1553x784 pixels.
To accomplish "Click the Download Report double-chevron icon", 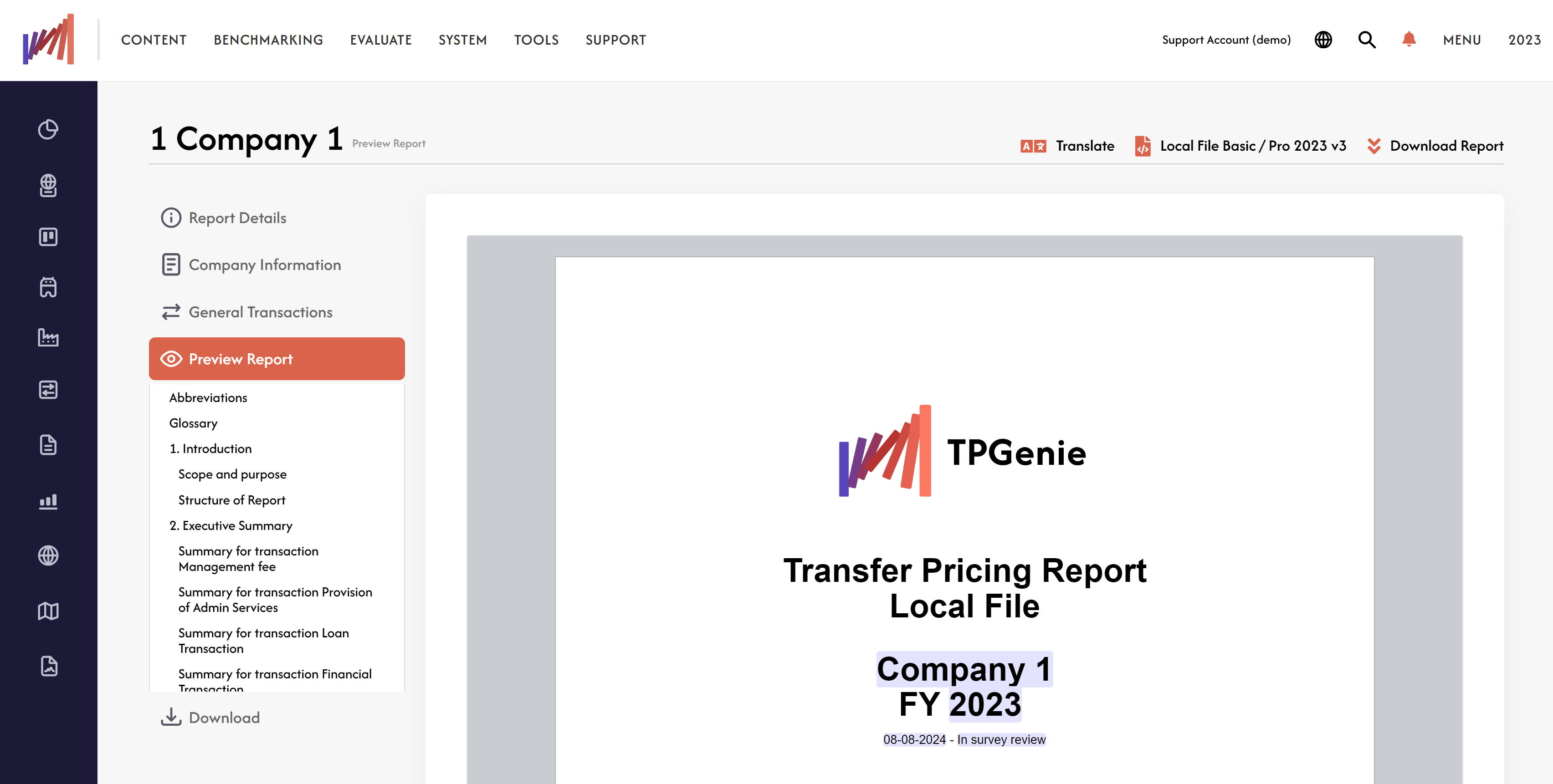I will click(1374, 146).
